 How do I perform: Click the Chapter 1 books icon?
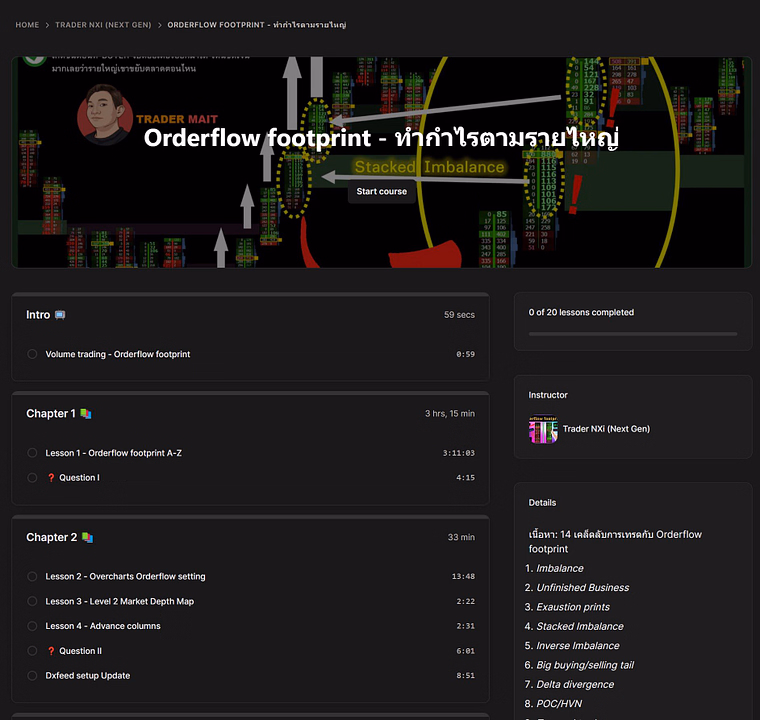click(86, 414)
